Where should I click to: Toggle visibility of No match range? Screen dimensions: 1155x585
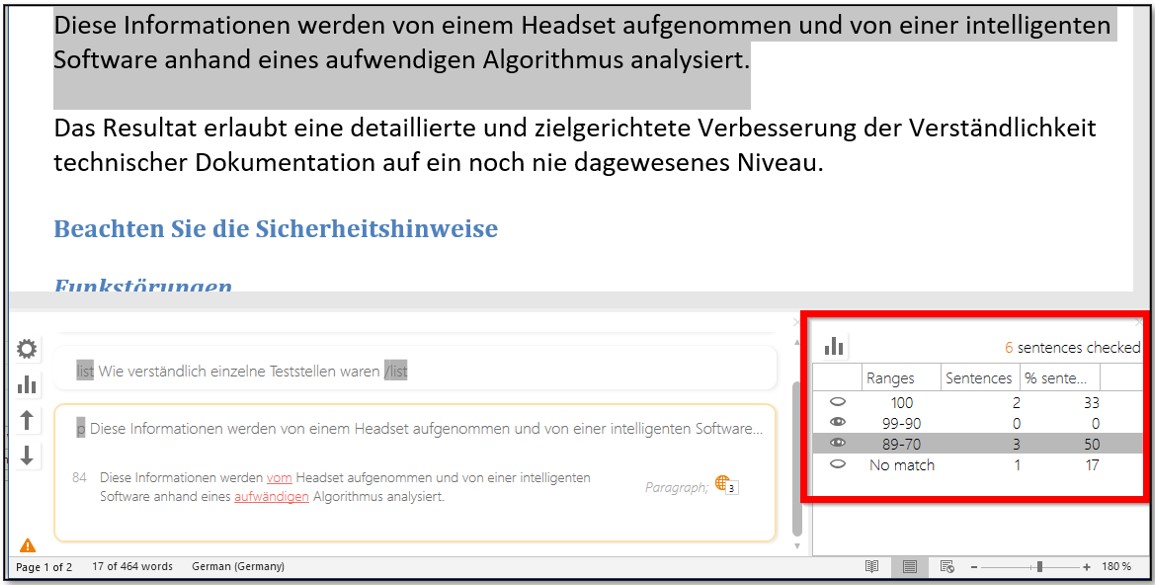pos(837,465)
